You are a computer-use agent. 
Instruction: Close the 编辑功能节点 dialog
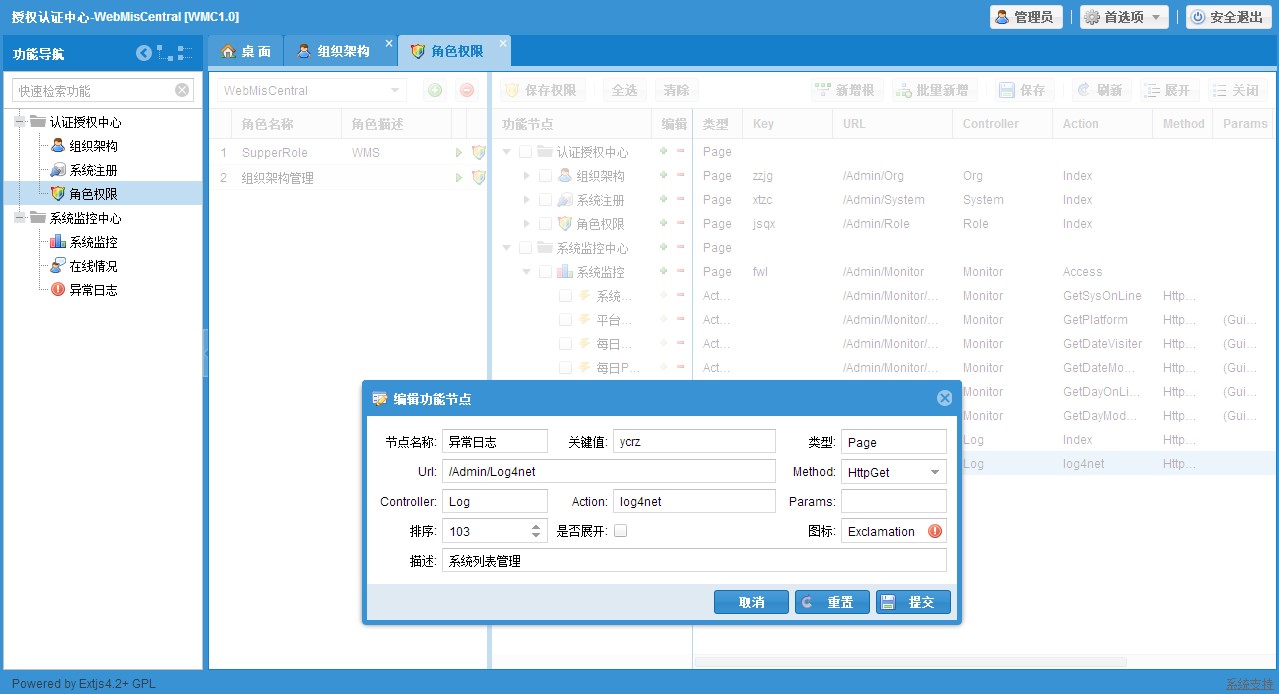(x=944, y=398)
